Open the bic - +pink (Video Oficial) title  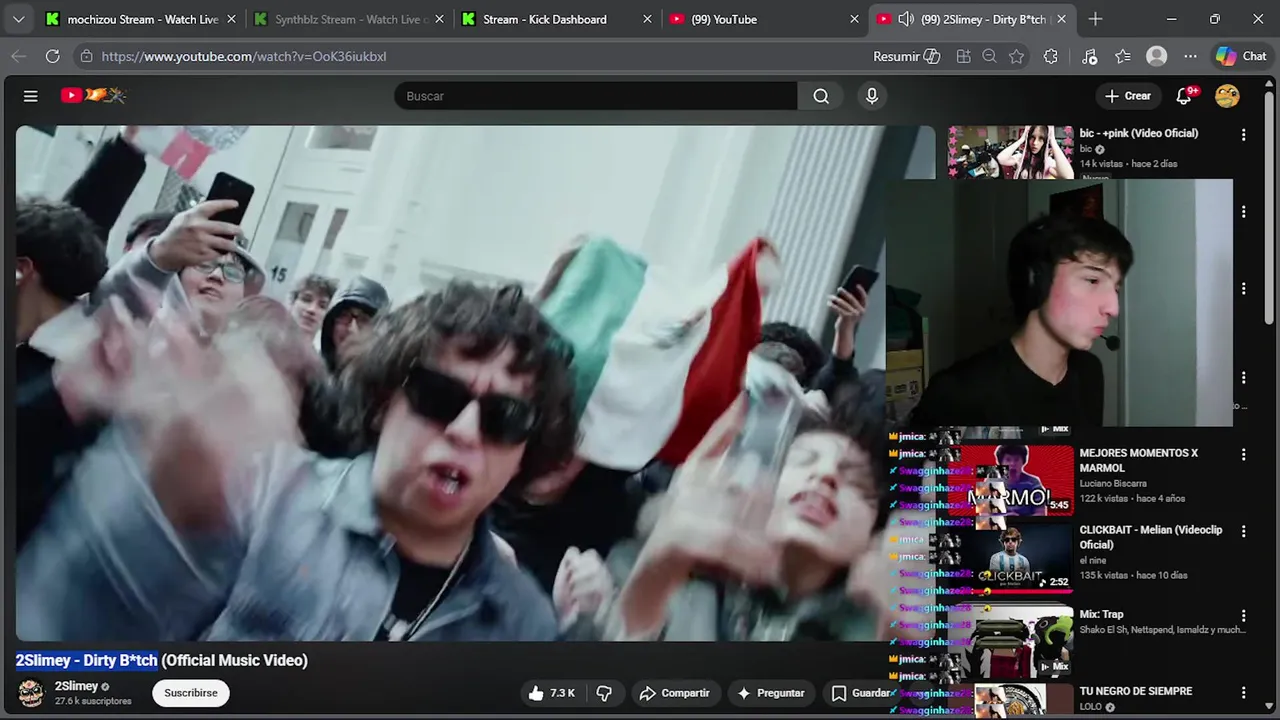(1139, 133)
